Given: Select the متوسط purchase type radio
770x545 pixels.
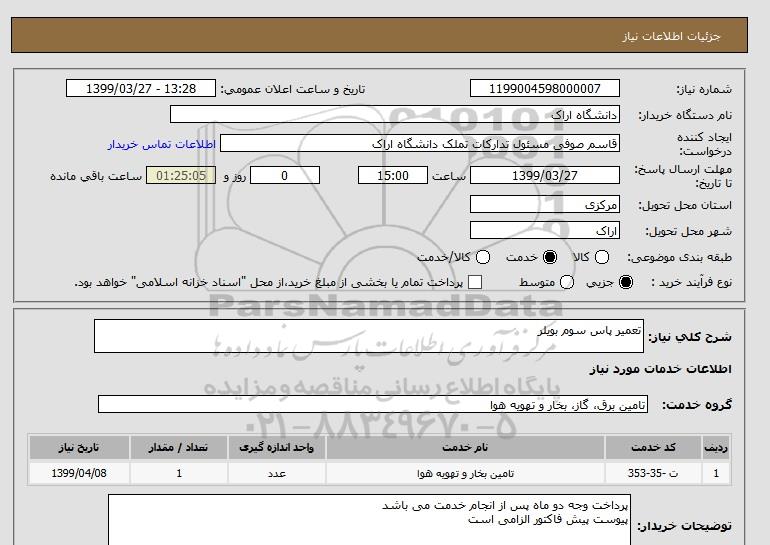Looking at the screenshot, I should (567, 282).
